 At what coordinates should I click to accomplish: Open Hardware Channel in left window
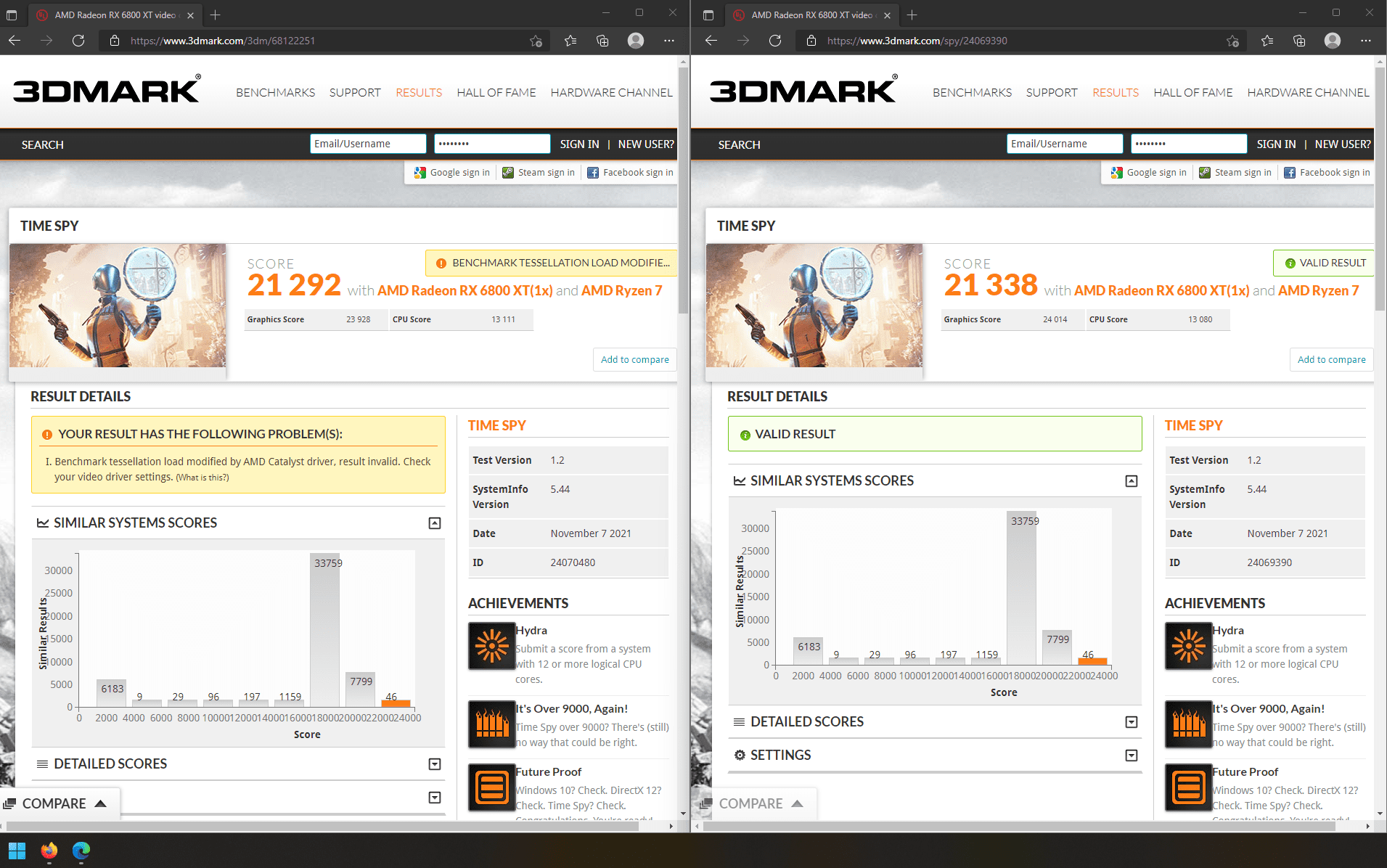tap(611, 92)
